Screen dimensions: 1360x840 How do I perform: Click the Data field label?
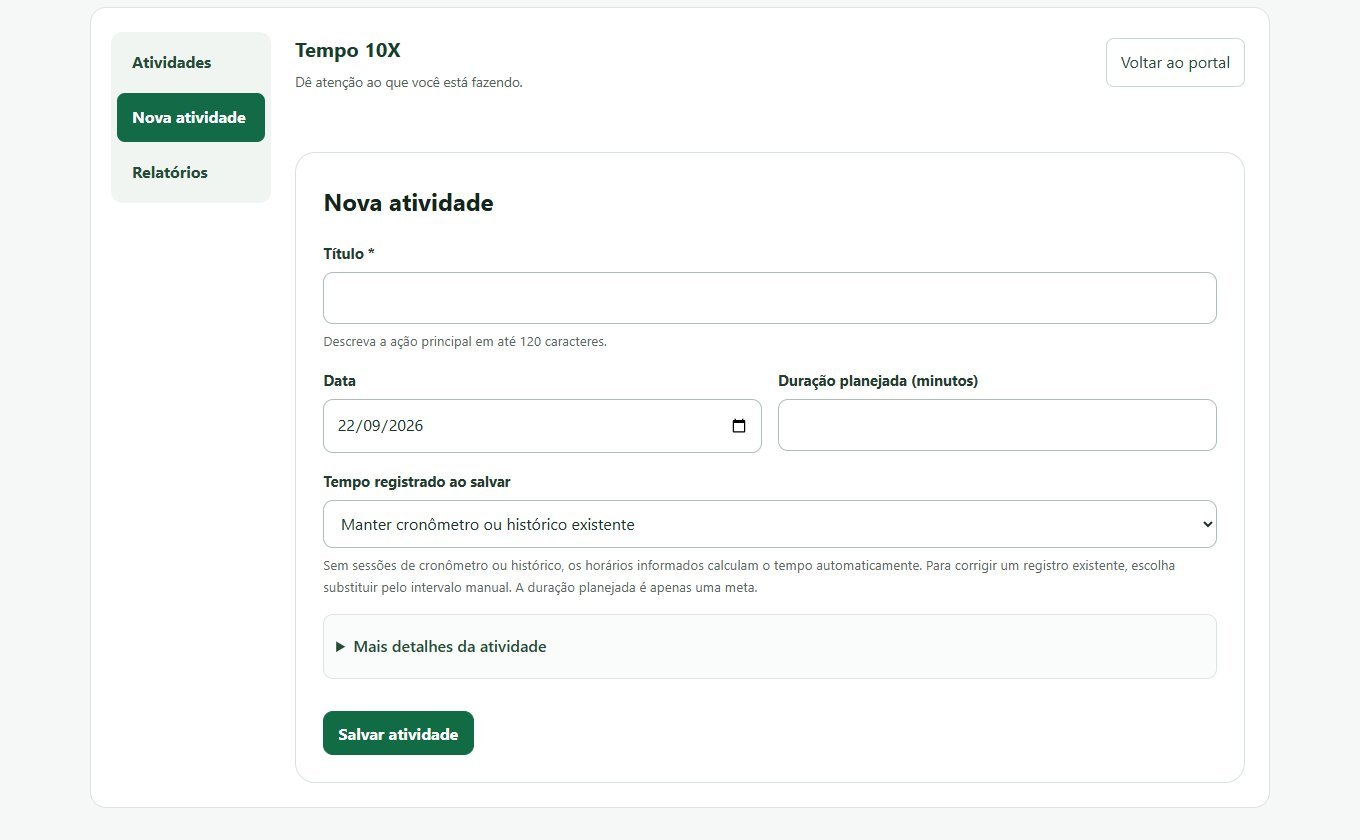pos(340,381)
